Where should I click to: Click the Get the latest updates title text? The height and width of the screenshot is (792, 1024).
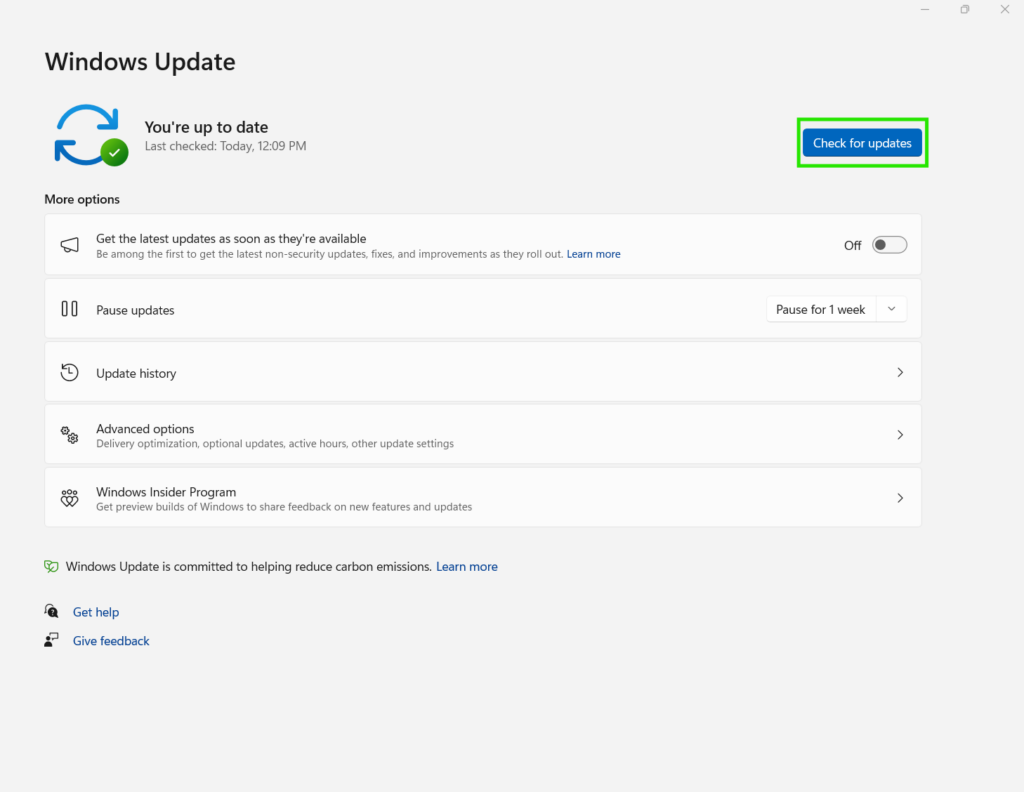(231, 238)
